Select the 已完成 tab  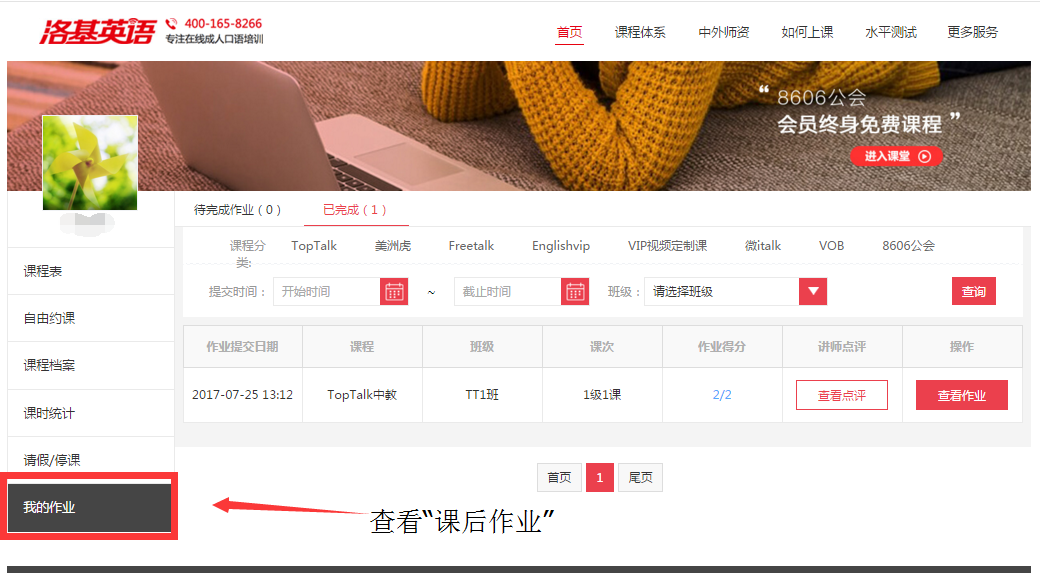coord(355,210)
